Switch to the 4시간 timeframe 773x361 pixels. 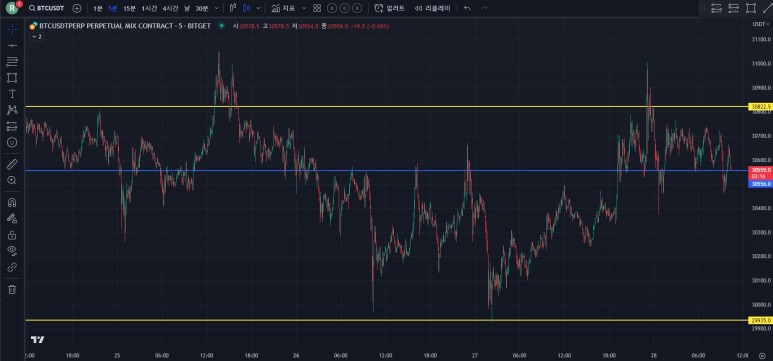(171, 8)
